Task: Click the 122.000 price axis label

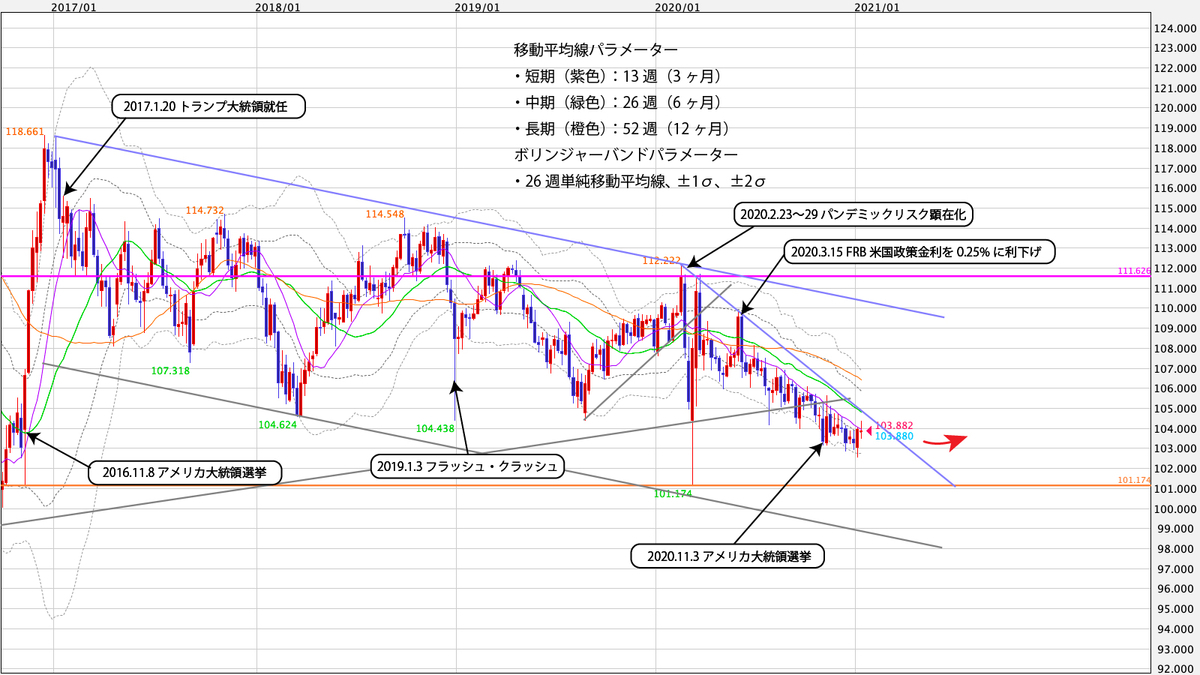Action: pos(1173,67)
